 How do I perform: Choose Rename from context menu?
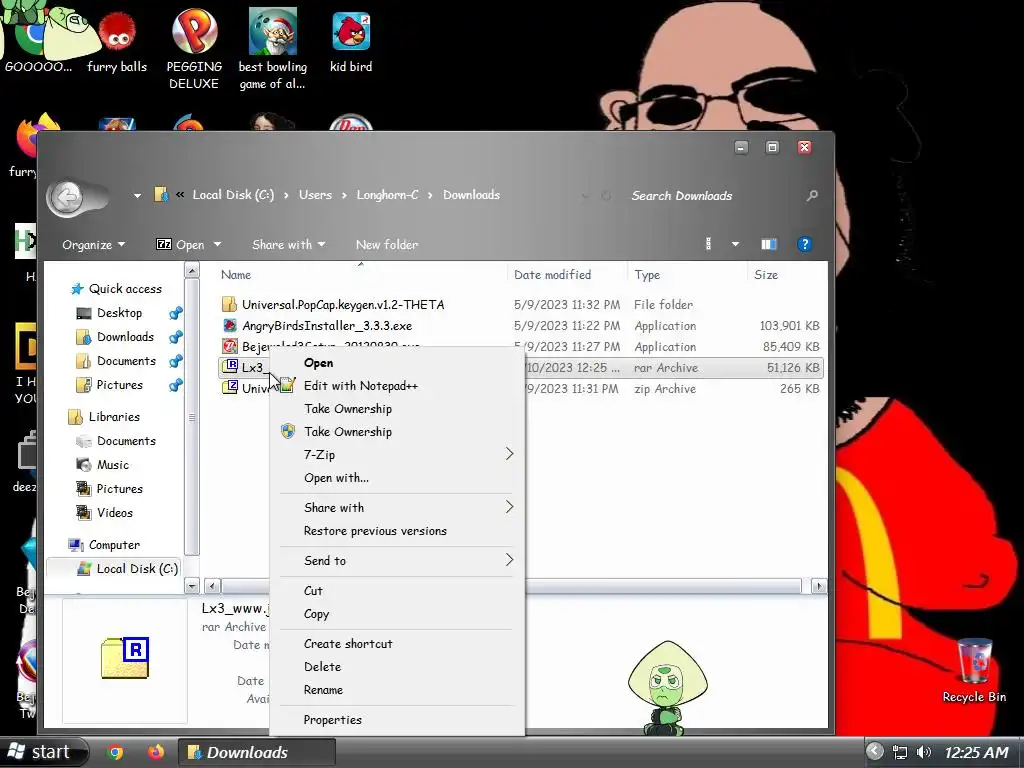coord(397,690)
